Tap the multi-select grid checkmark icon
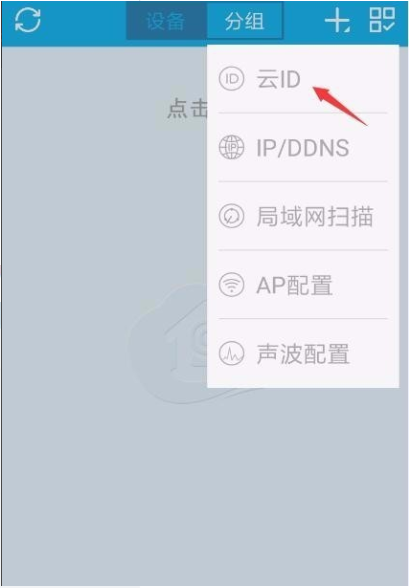The image size is (410, 588). click(x=382, y=20)
